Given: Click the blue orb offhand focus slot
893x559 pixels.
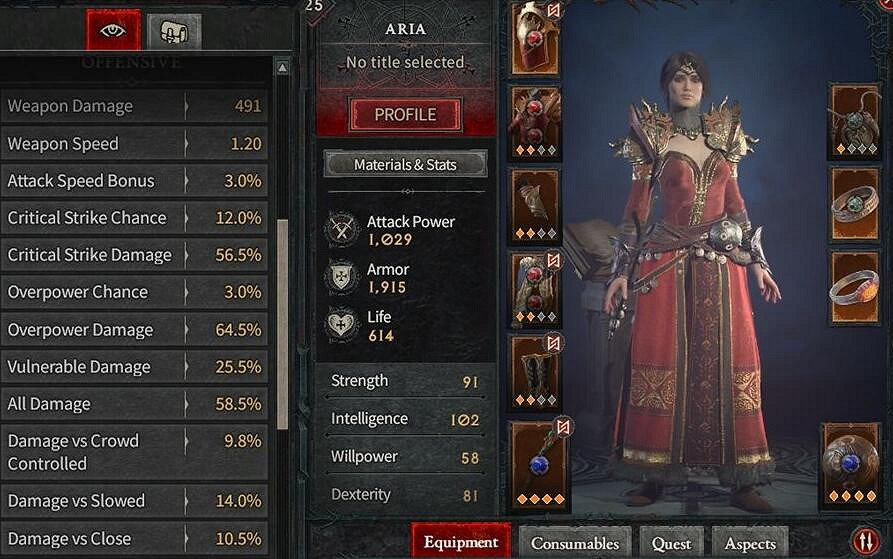Looking at the screenshot, I should 850,465.
